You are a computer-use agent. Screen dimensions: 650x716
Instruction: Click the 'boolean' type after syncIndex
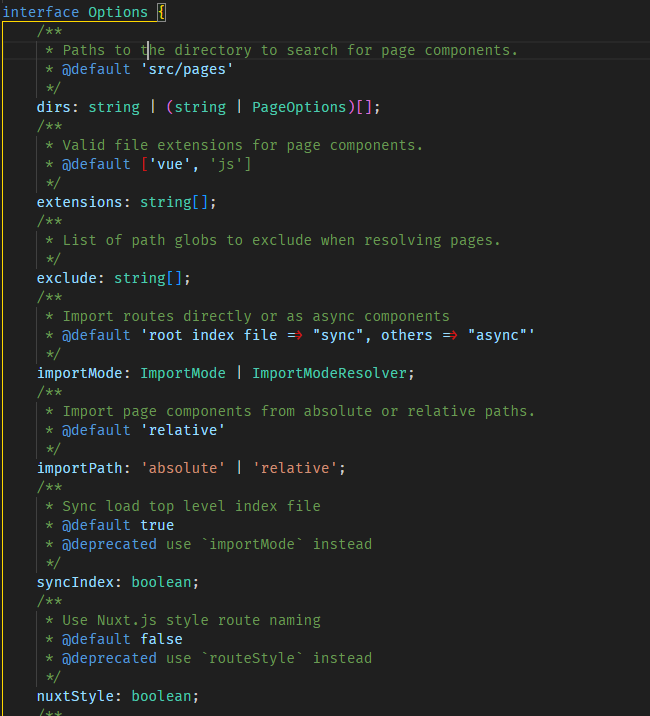point(161,582)
